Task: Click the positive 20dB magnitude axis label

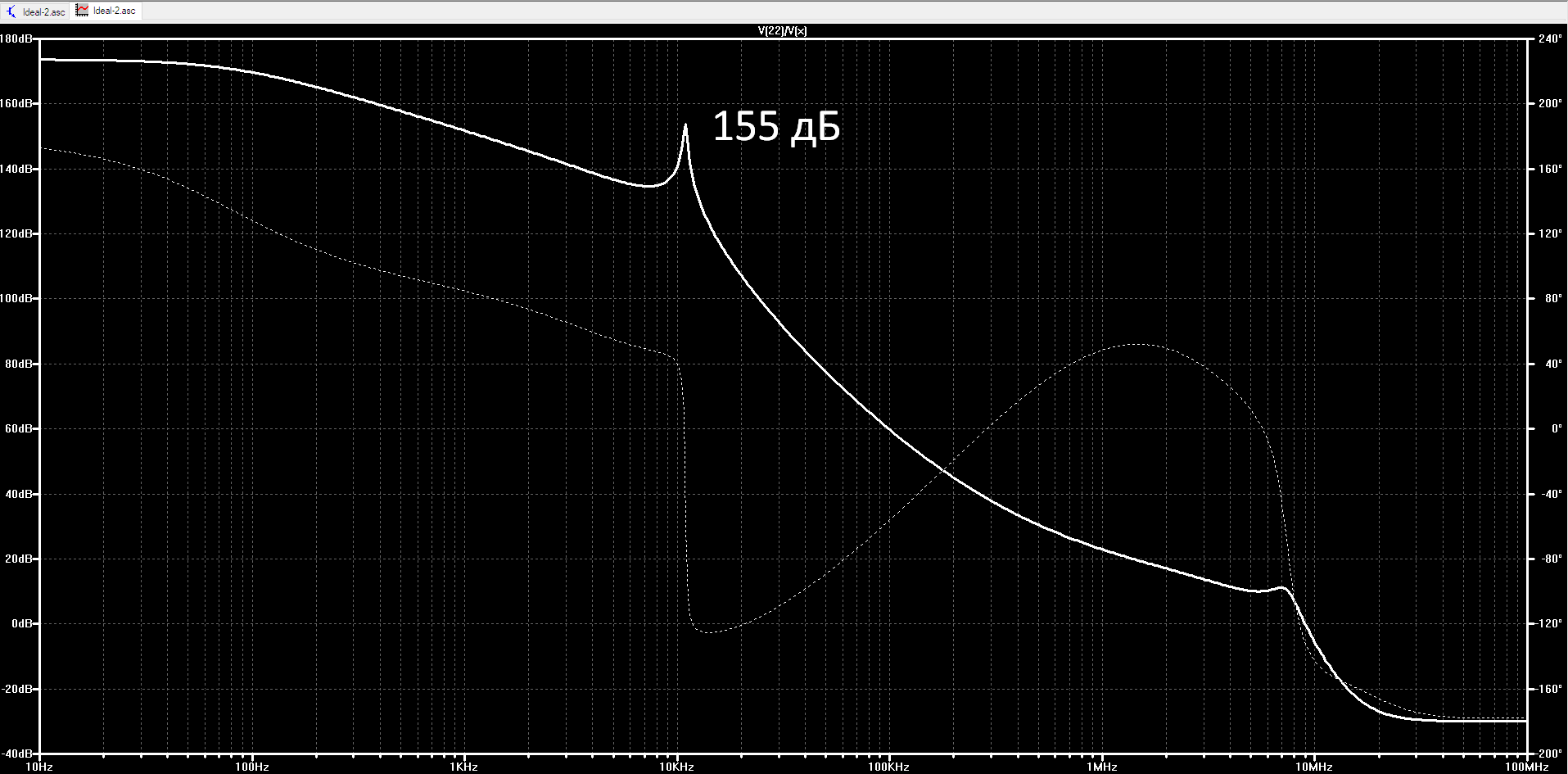Action: click(x=19, y=559)
